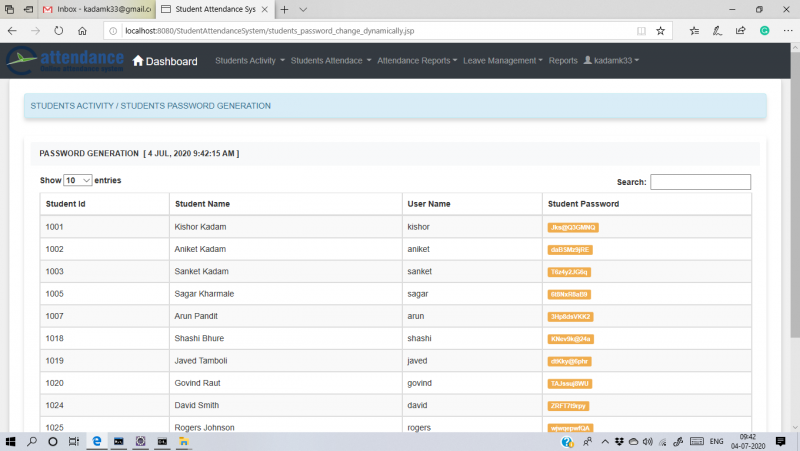
Task: Click the browser Back arrow
Action: tap(12, 31)
